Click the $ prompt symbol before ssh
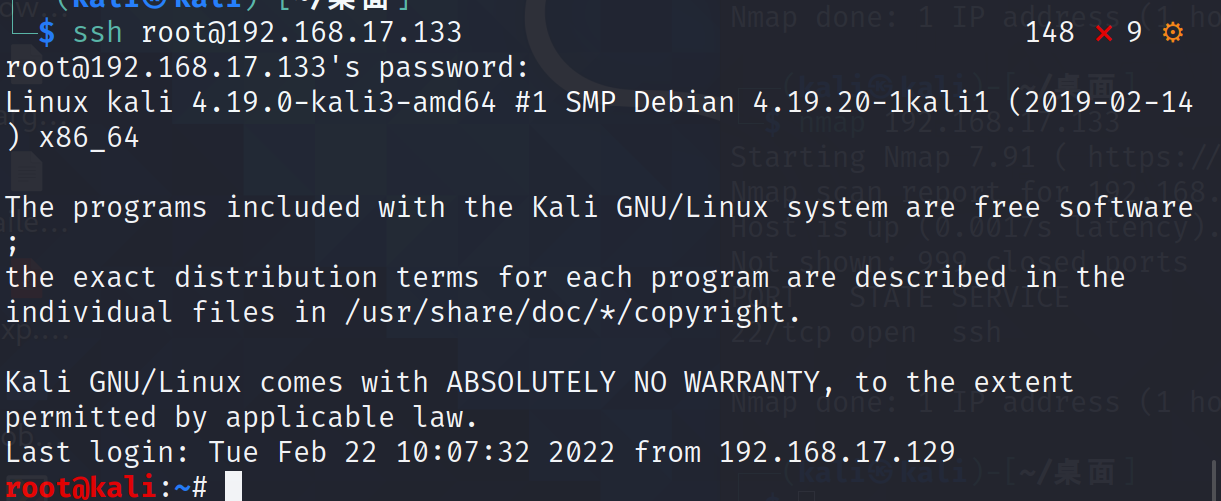This screenshot has width=1221, height=501. tap(47, 33)
